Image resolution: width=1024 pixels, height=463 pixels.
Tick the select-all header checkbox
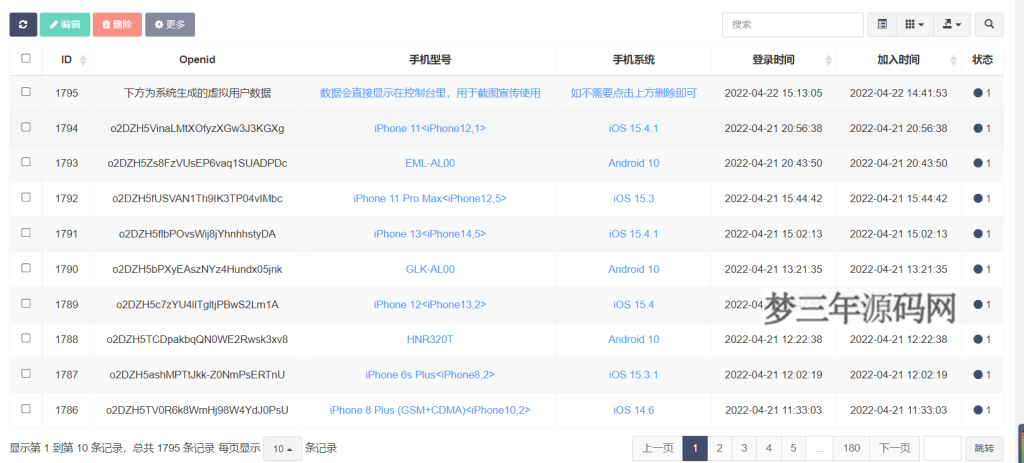click(x=26, y=58)
